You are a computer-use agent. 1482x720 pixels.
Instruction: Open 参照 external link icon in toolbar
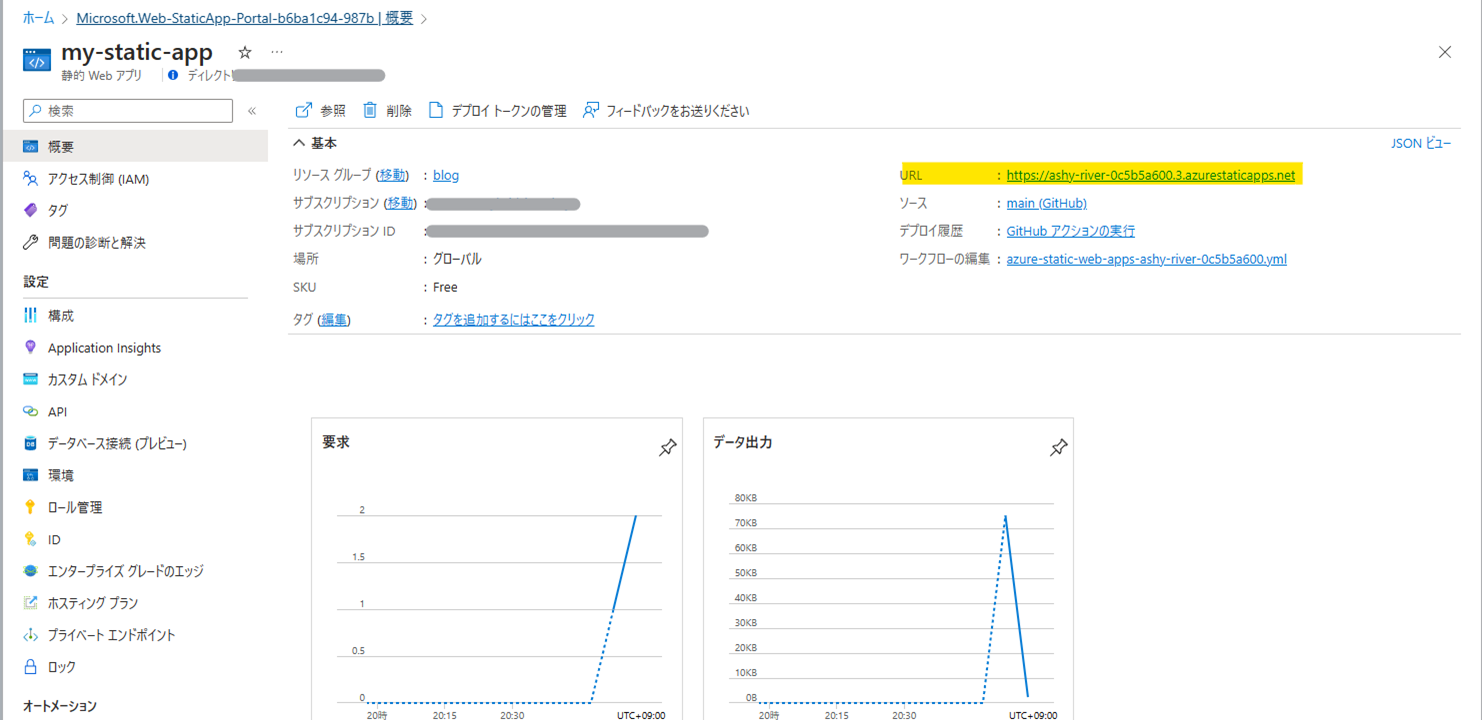pyautogui.click(x=304, y=111)
